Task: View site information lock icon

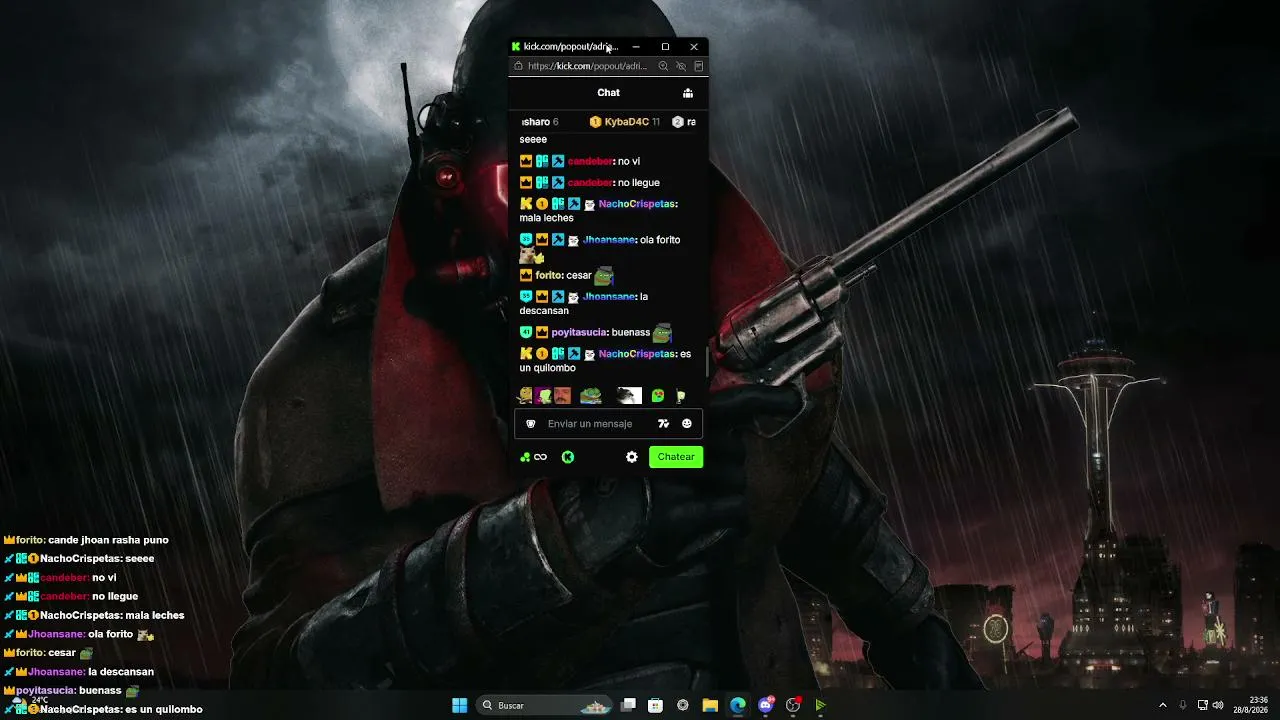Action: (x=518, y=66)
